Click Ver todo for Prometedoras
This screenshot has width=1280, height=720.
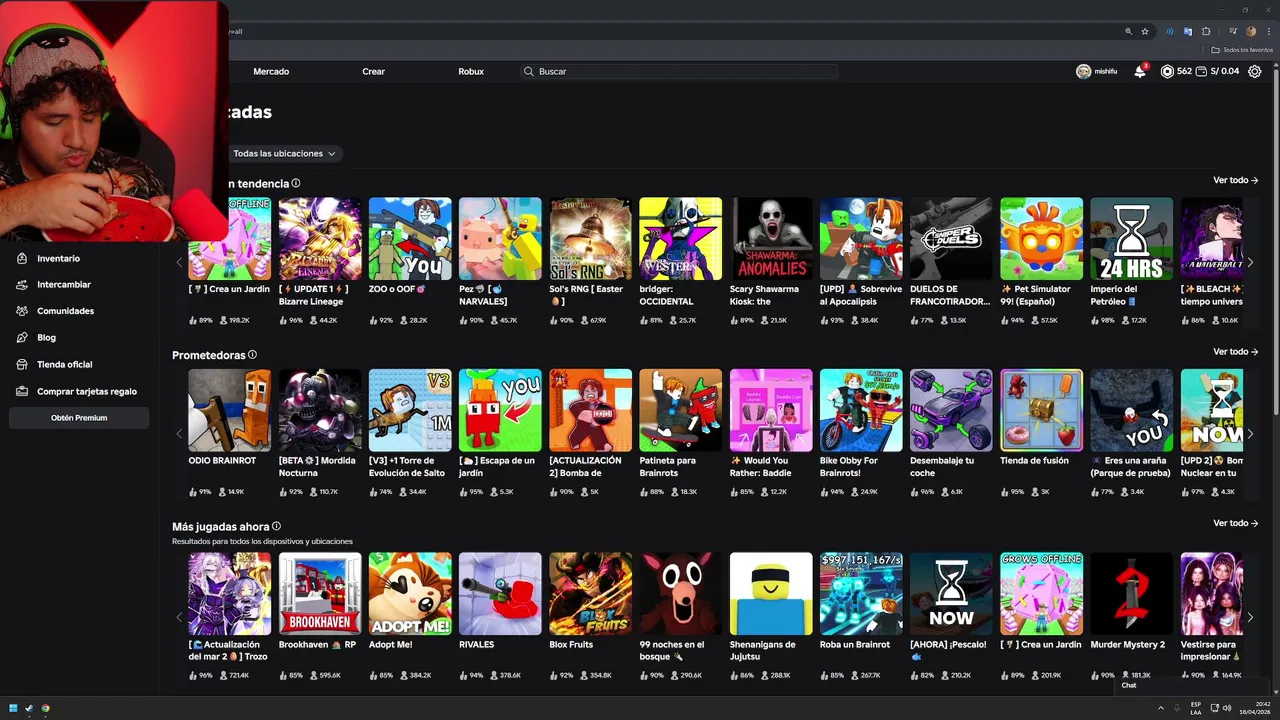click(x=1235, y=352)
